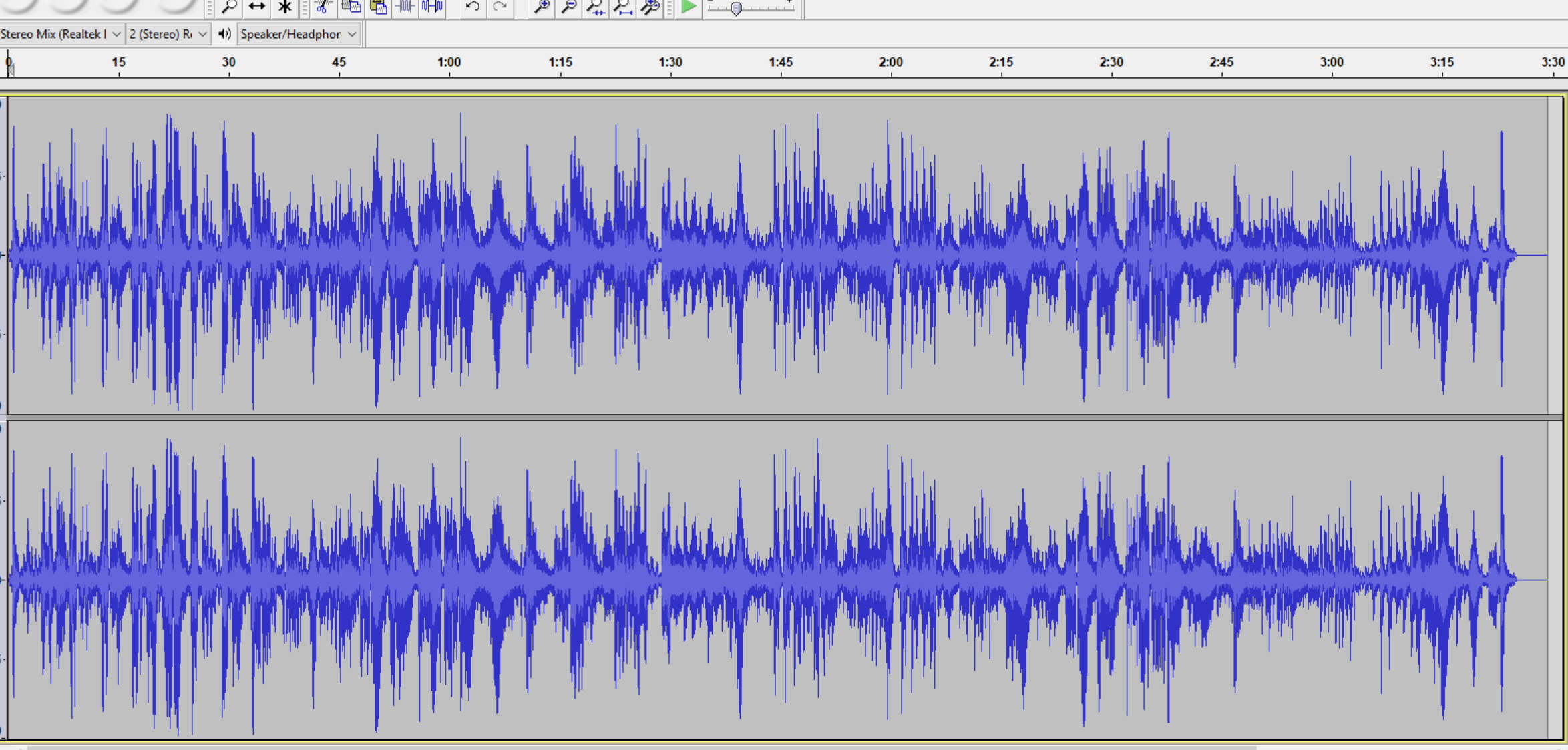
Task: Fit selection to window width
Action: click(x=596, y=7)
